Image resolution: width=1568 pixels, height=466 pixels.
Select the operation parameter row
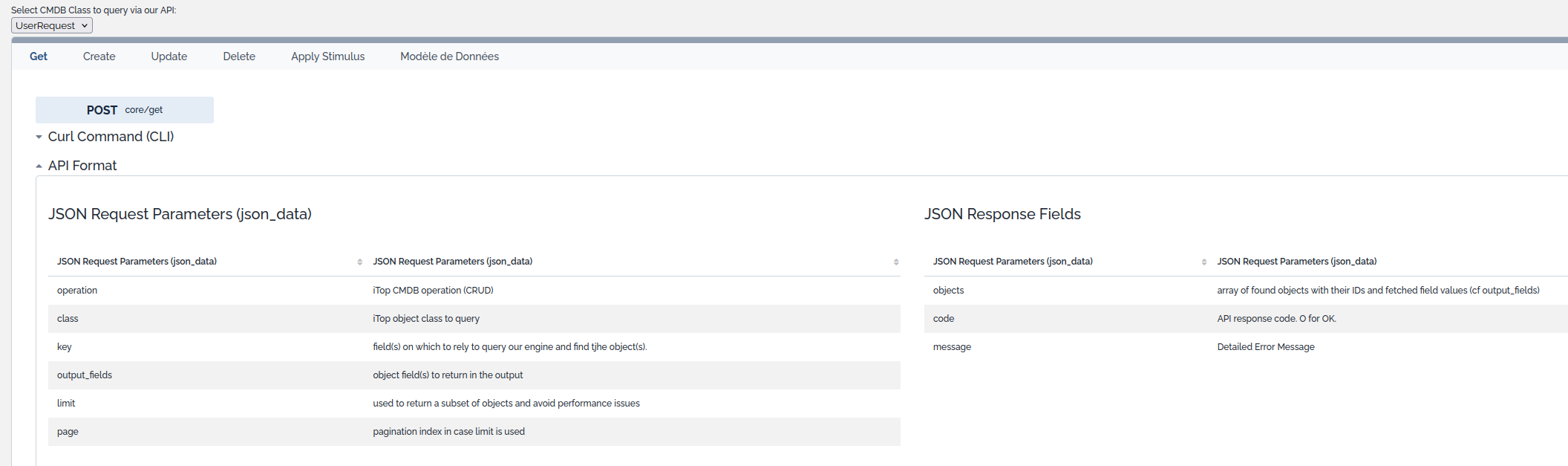(x=474, y=291)
